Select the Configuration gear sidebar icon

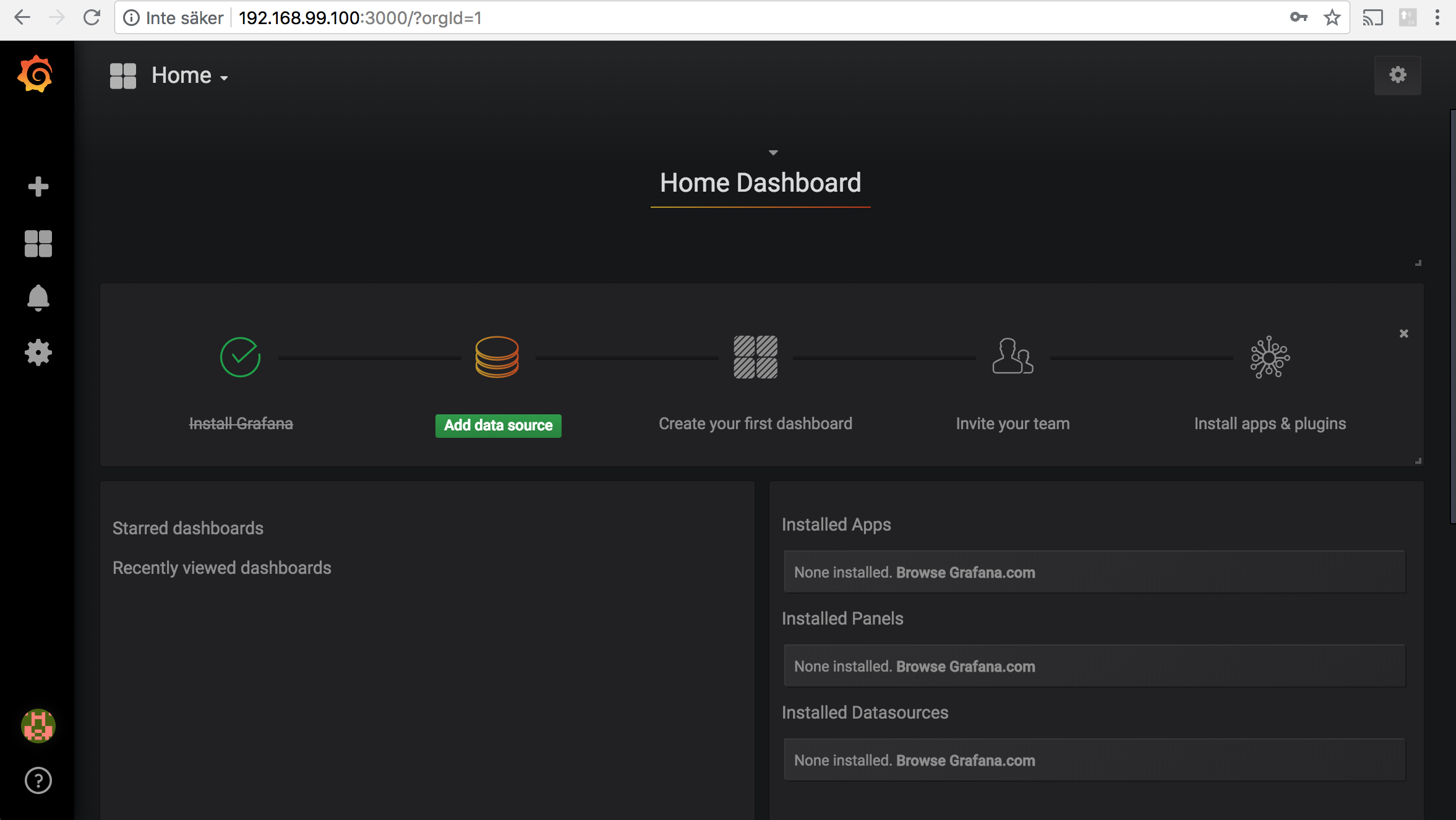click(x=38, y=352)
